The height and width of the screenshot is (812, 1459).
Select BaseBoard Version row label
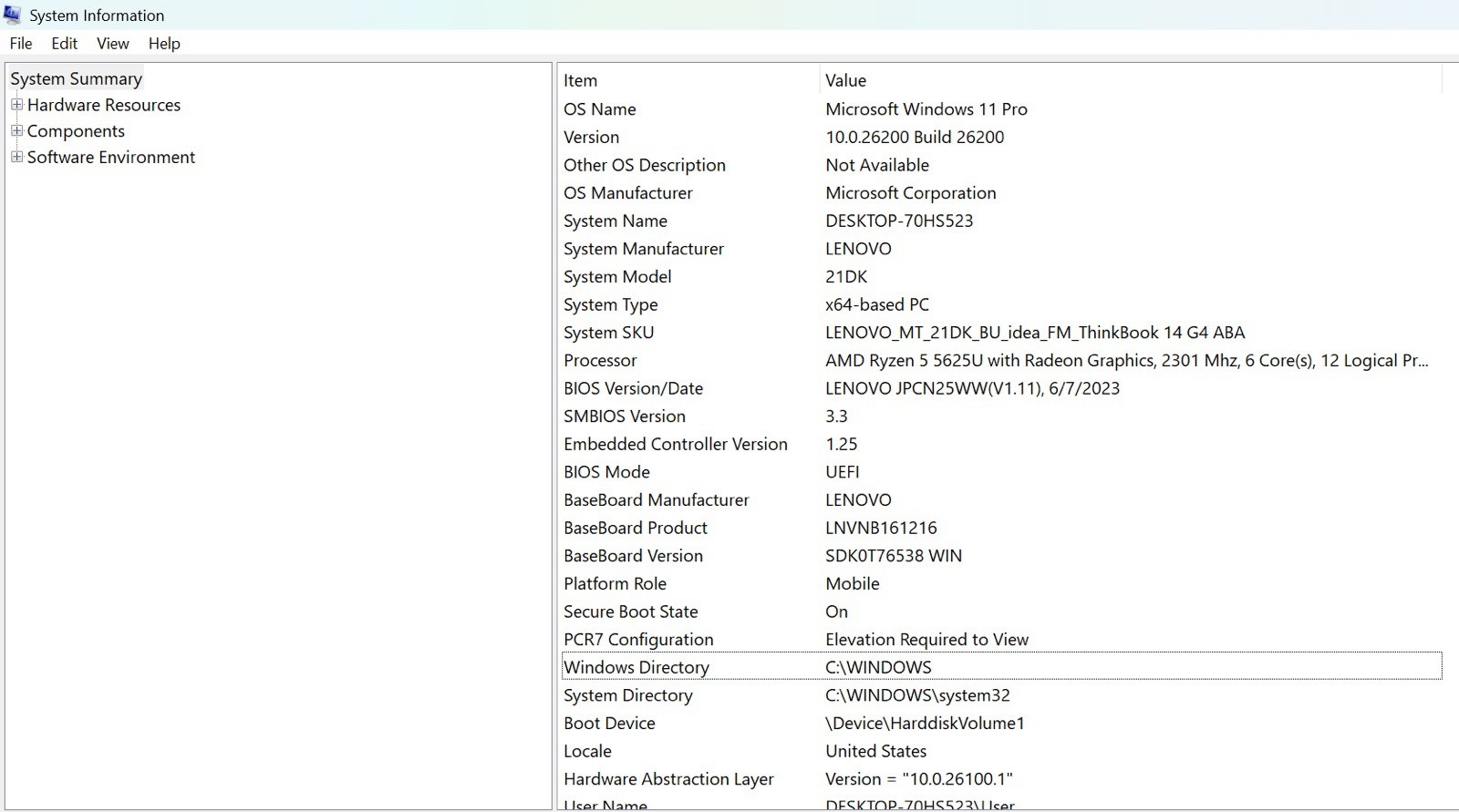(633, 556)
